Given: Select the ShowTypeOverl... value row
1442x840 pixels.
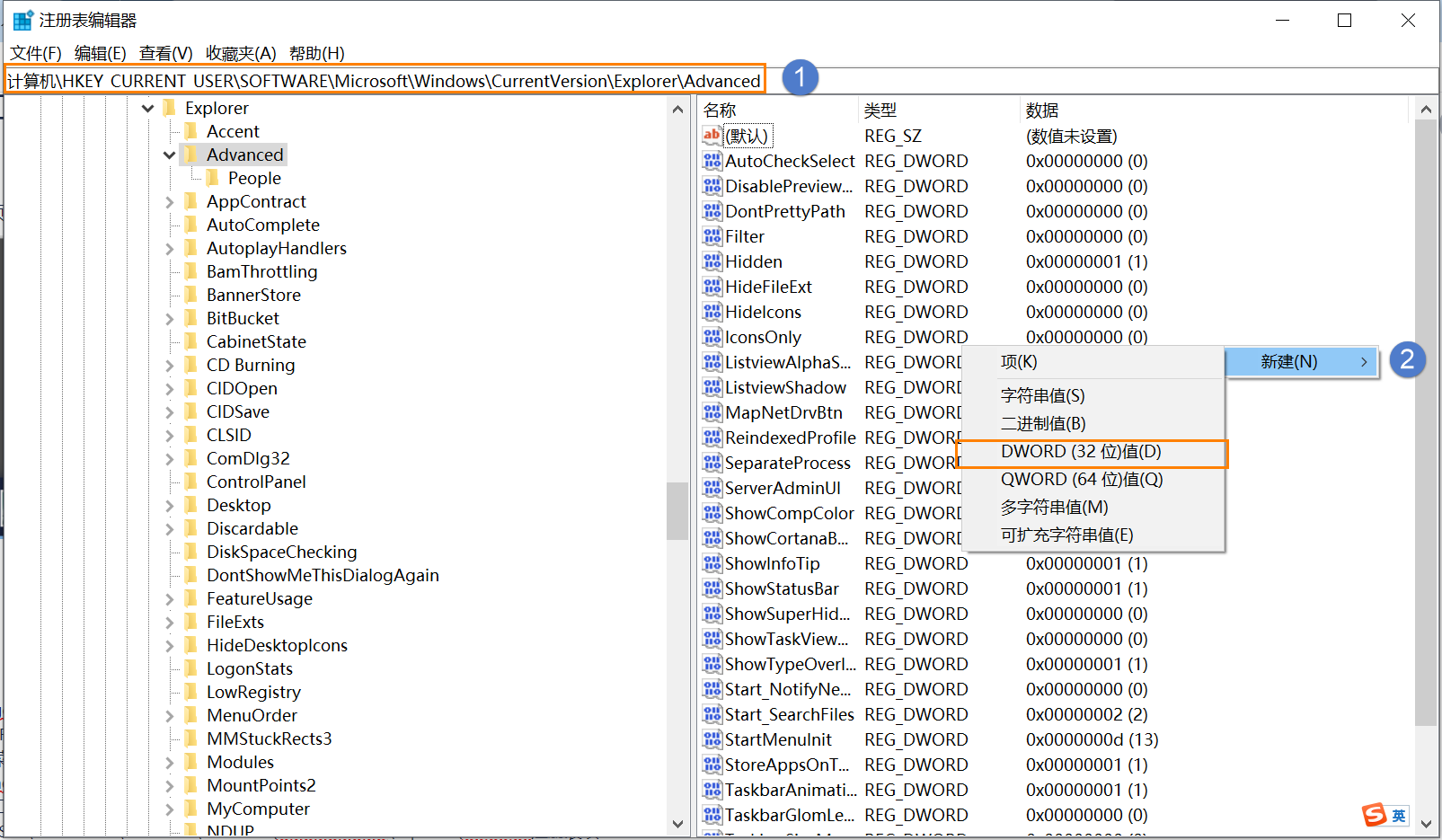Looking at the screenshot, I should pyautogui.click(x=1054, y=664).
